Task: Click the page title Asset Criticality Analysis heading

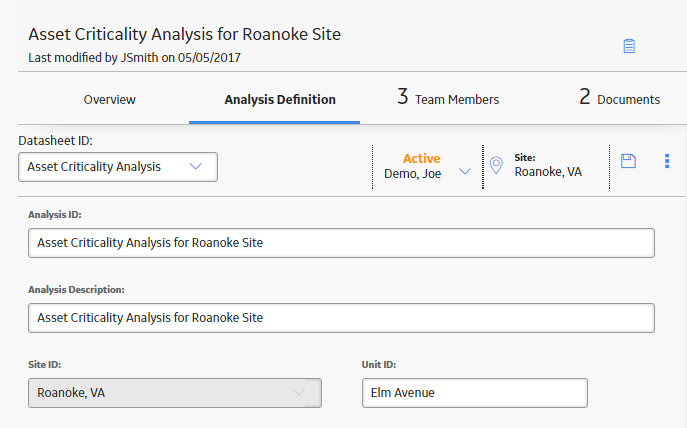Action: point(184,34)
